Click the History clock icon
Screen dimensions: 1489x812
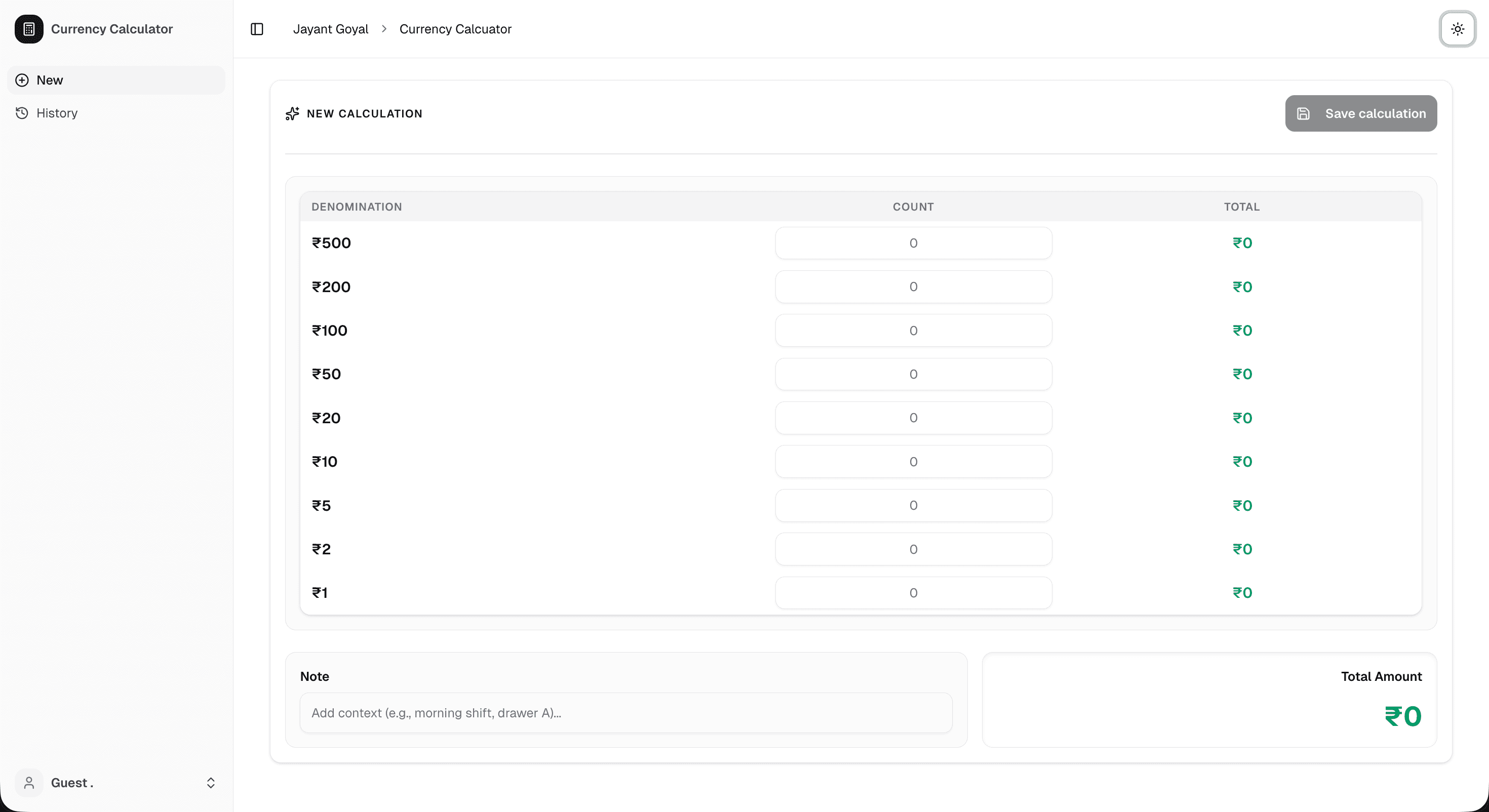(22, 113)
